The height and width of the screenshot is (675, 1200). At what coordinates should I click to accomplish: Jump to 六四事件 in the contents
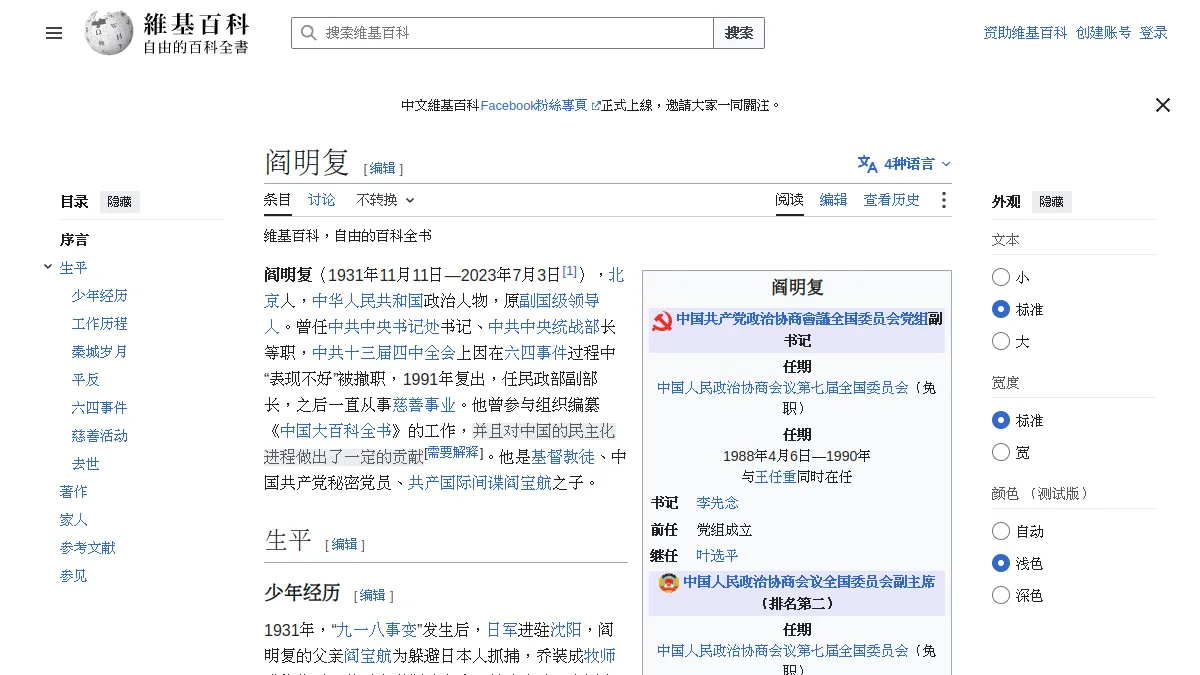[x=100, y=408]
